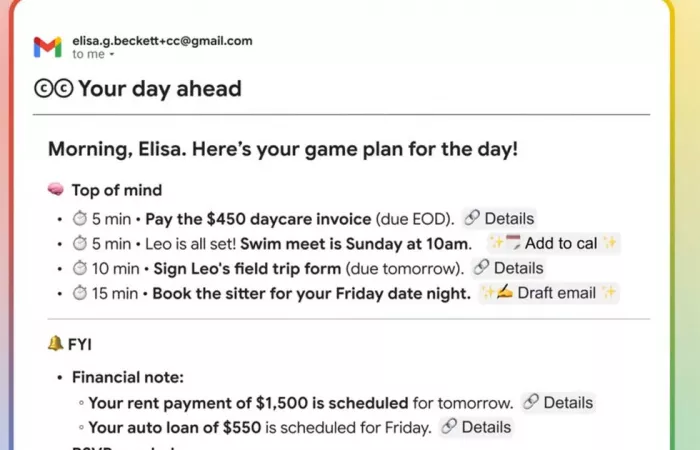The height and width of the screenshot is (450, 700).
Task: Click the link icon next to rent Details
Action: click(531, 402)
